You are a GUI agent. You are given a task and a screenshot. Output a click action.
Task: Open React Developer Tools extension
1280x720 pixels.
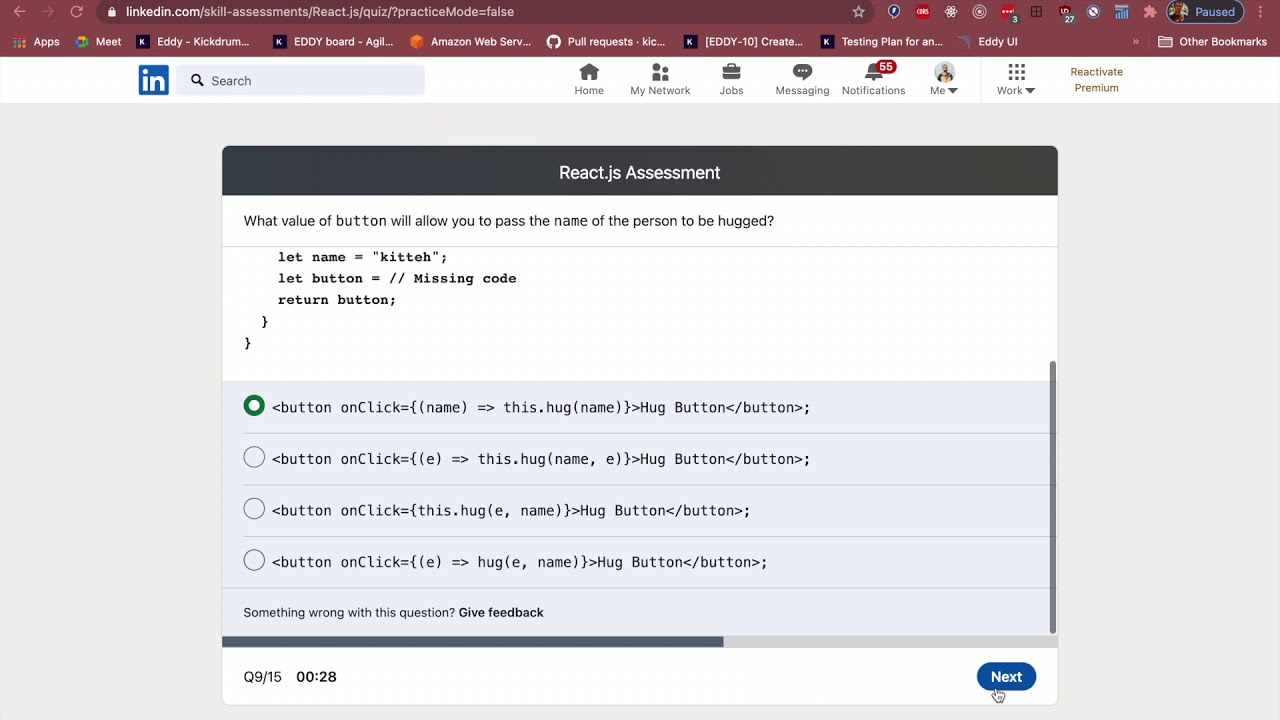(x=951, y=12)
